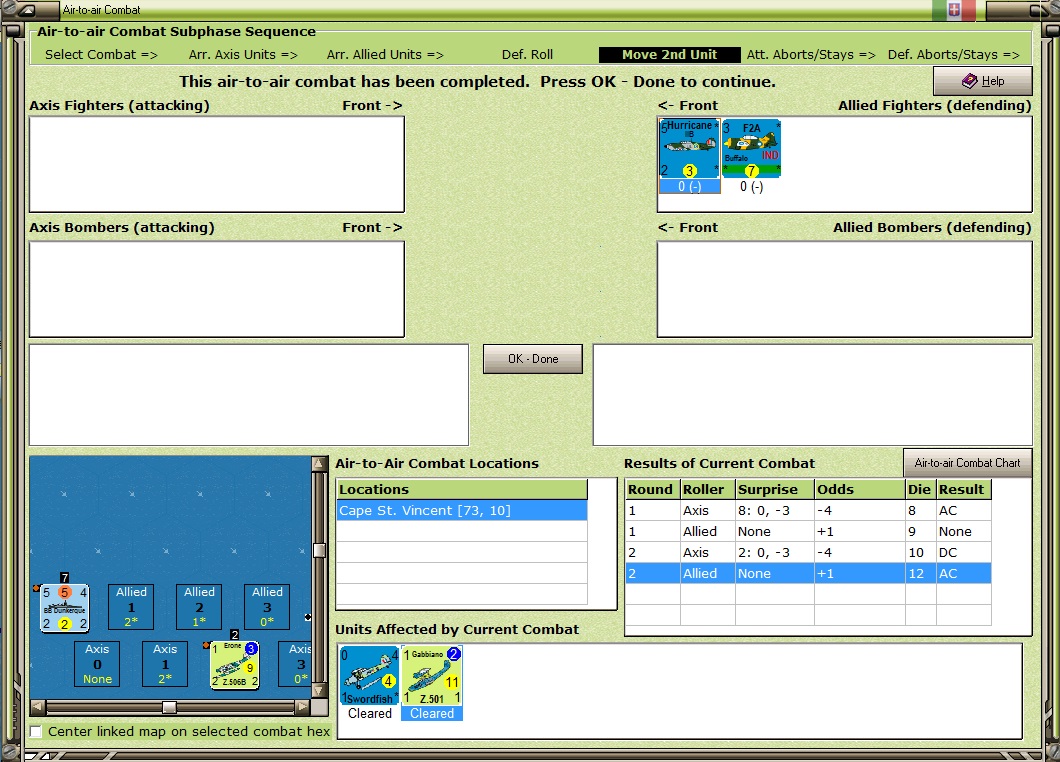The image size is (1060, 762).
Task: Open the Air-to-air Combat Chart
Action: pyautogui.click(x=967, y=463)
